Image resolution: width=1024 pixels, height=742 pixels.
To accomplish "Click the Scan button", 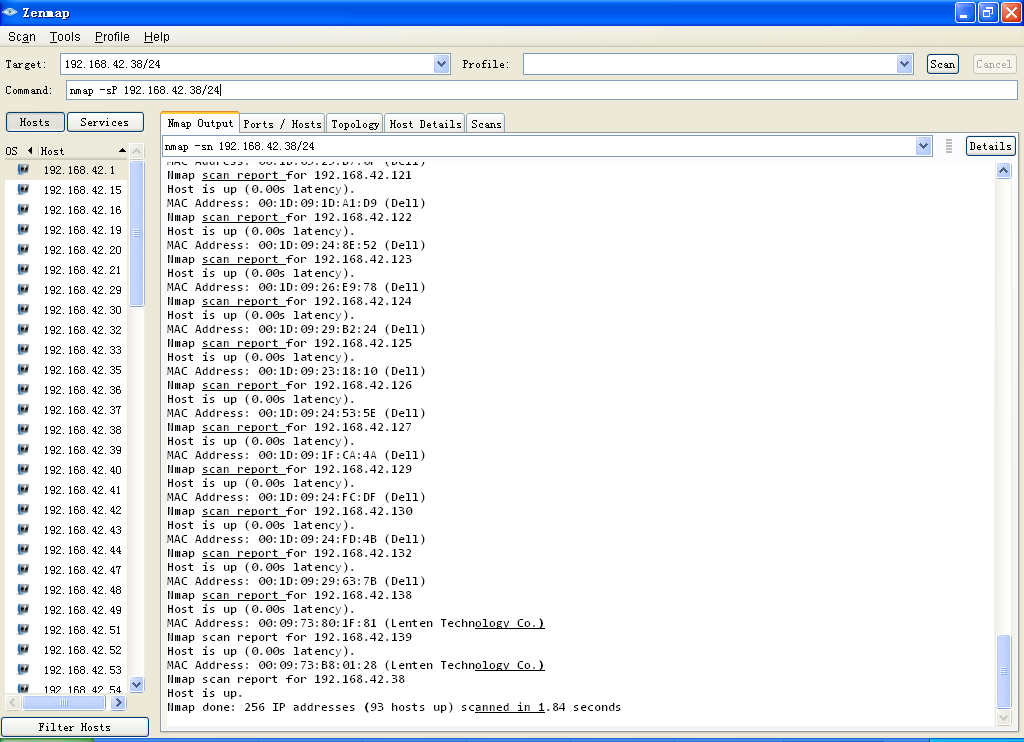I will point(942,64).
